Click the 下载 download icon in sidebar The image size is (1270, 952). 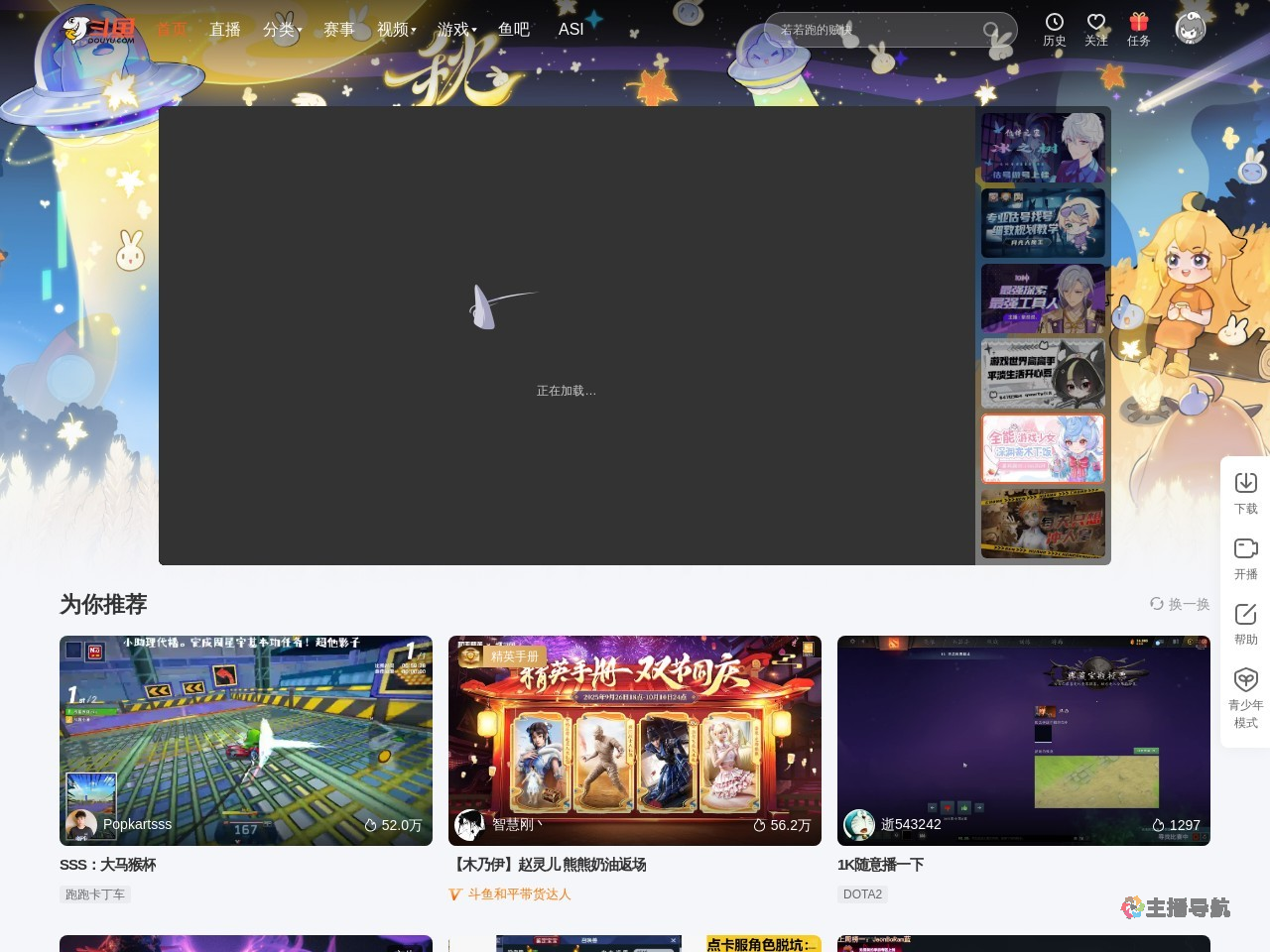[1245, 483]
